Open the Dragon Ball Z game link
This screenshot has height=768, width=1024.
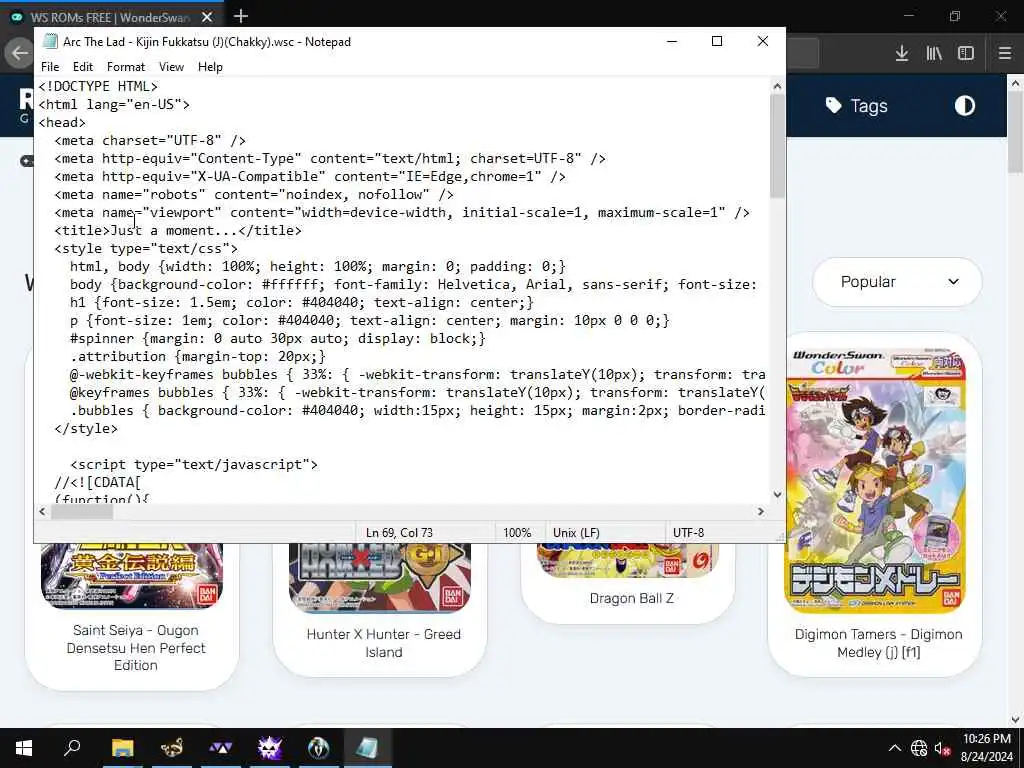pos(631,598)
